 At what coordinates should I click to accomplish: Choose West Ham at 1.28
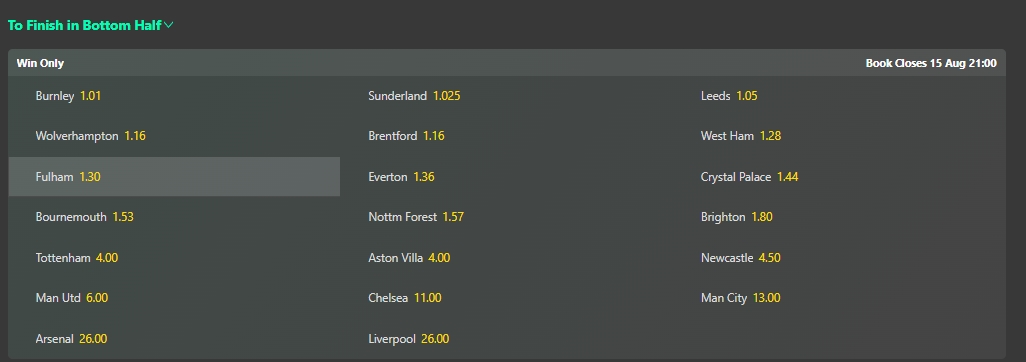point(840,136)
